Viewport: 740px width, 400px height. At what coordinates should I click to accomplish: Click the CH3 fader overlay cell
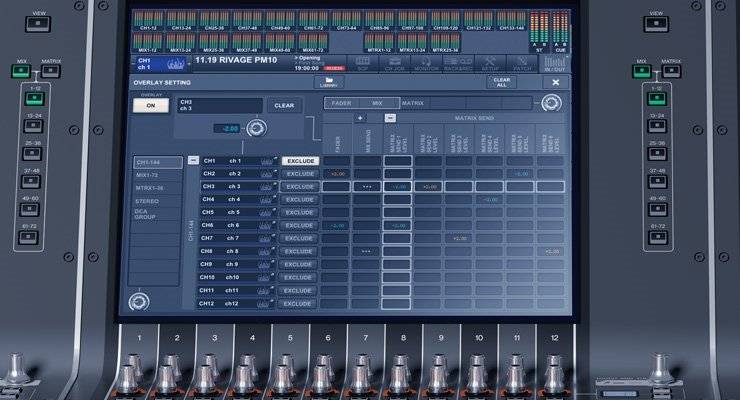[336, 186]
